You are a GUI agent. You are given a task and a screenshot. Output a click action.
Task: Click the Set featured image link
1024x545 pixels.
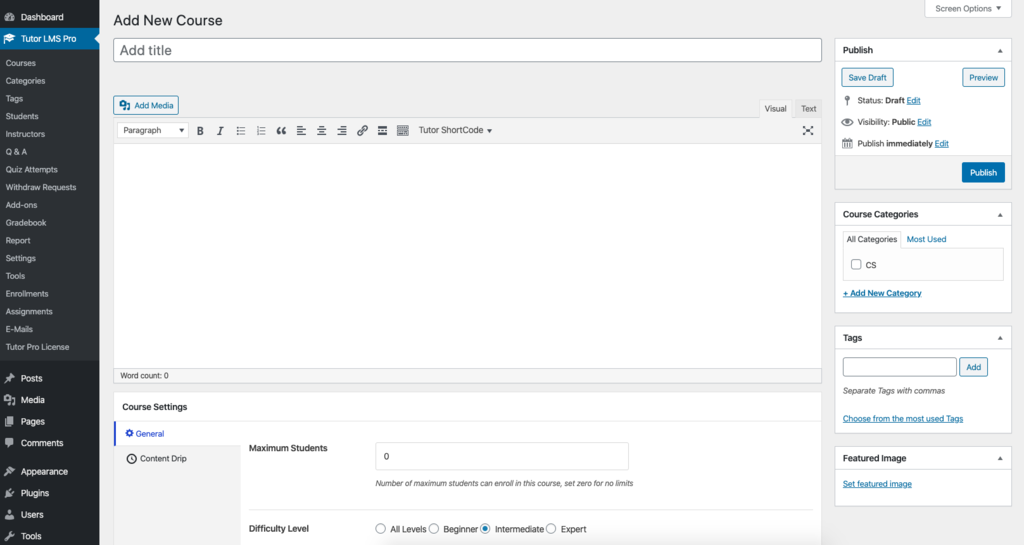(877, 484)
